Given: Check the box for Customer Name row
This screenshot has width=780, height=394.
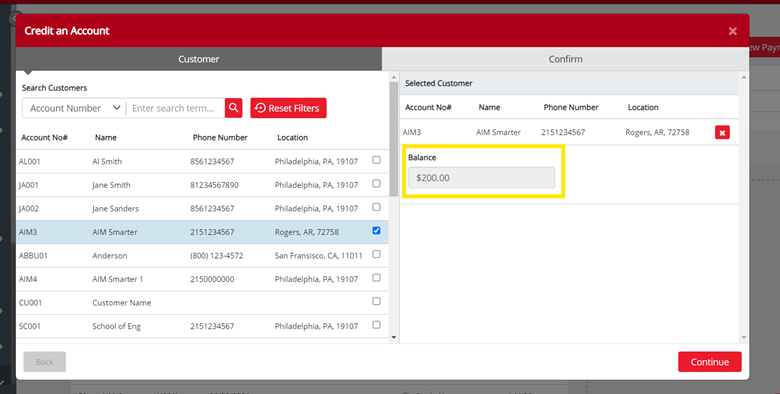Looking at the screenshot, I should 377,301.
